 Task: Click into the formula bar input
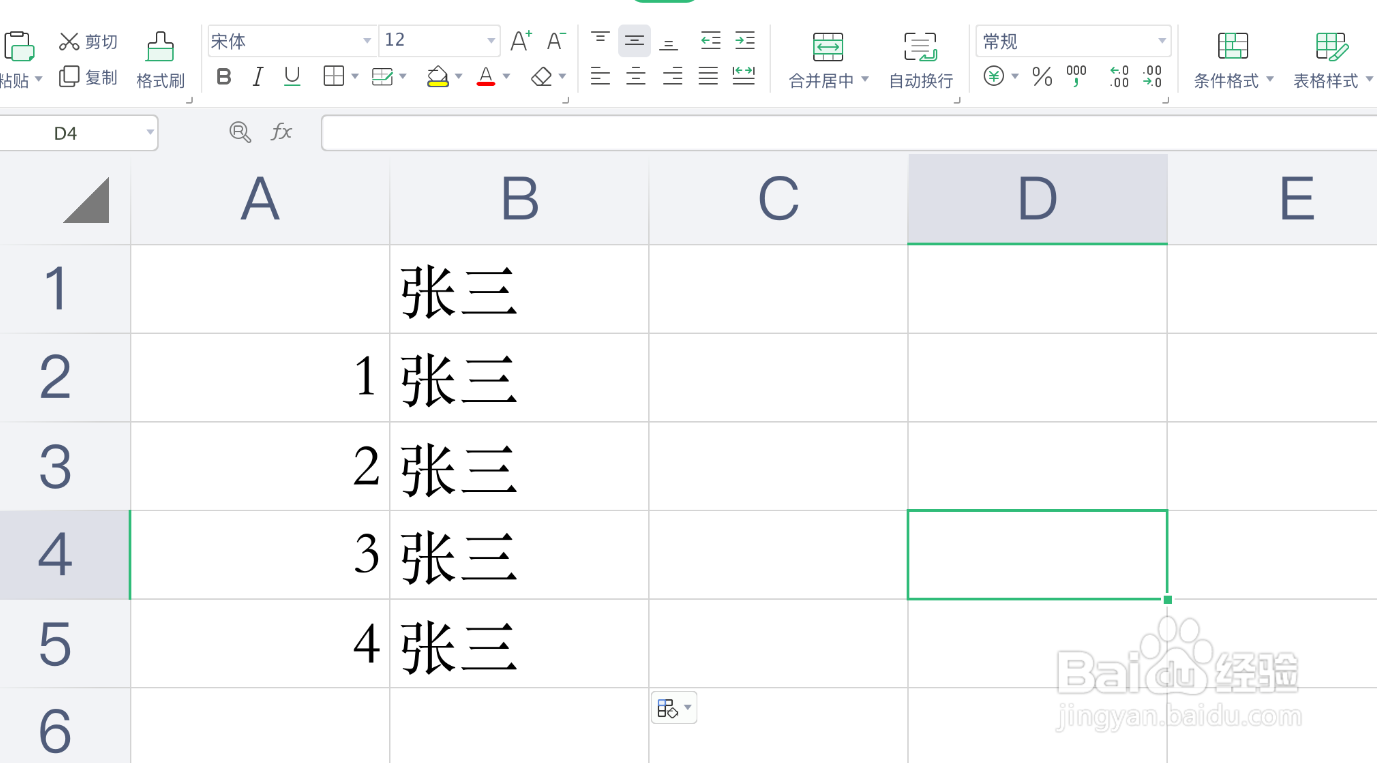click(x=840, y=132)
